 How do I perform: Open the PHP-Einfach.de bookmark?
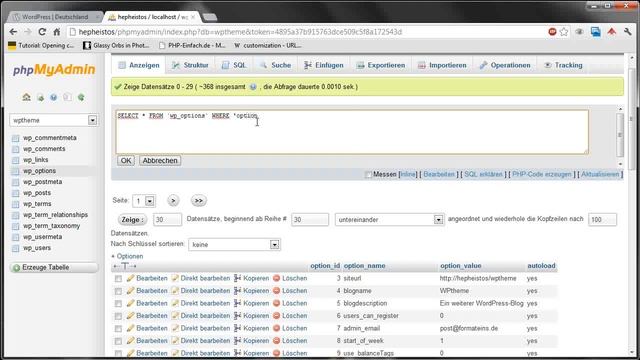(192, 46)
